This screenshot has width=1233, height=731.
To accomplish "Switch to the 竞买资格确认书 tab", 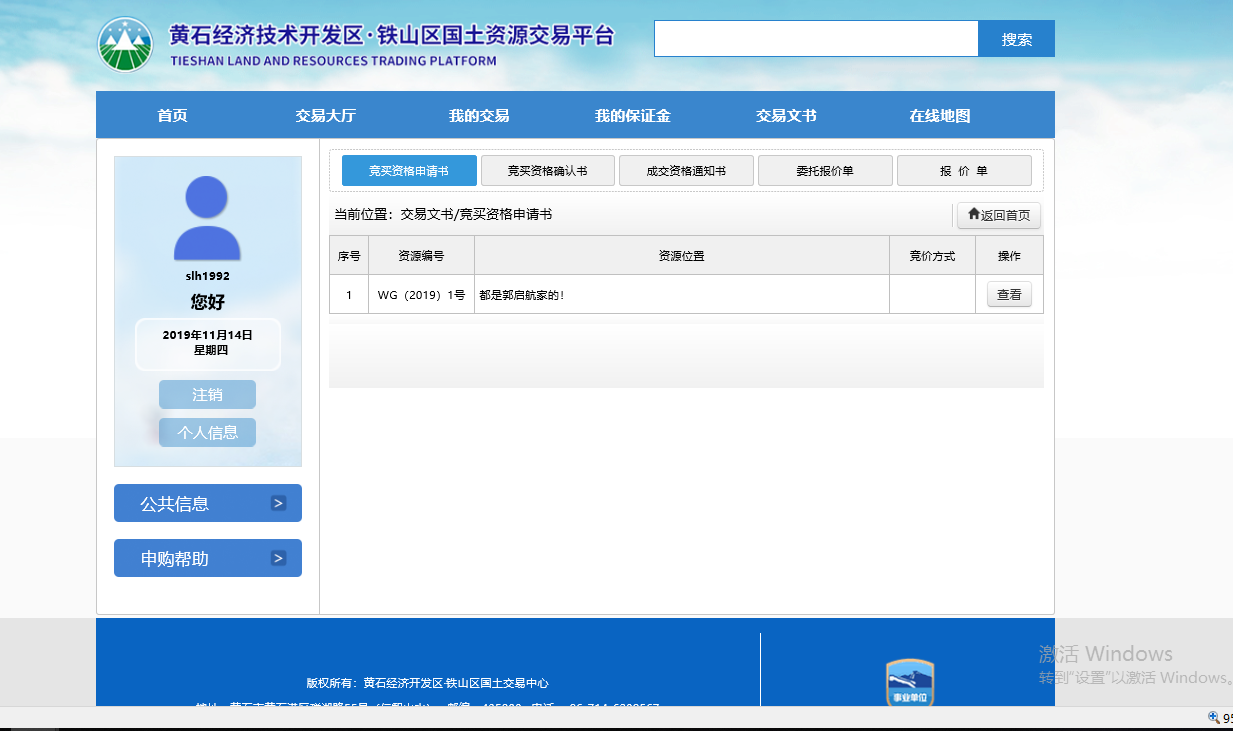I will [x=547, y=171].
